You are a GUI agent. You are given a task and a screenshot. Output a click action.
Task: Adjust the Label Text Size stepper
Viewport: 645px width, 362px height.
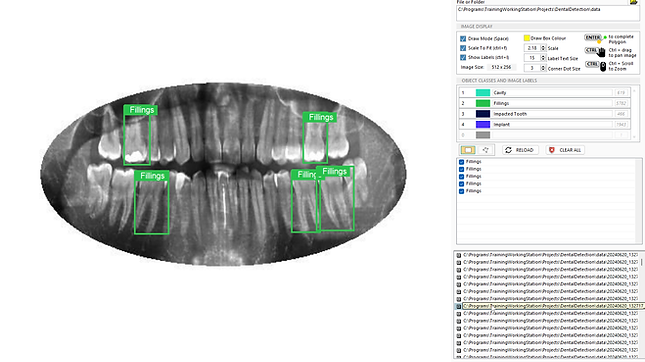(x=543, y=58)
